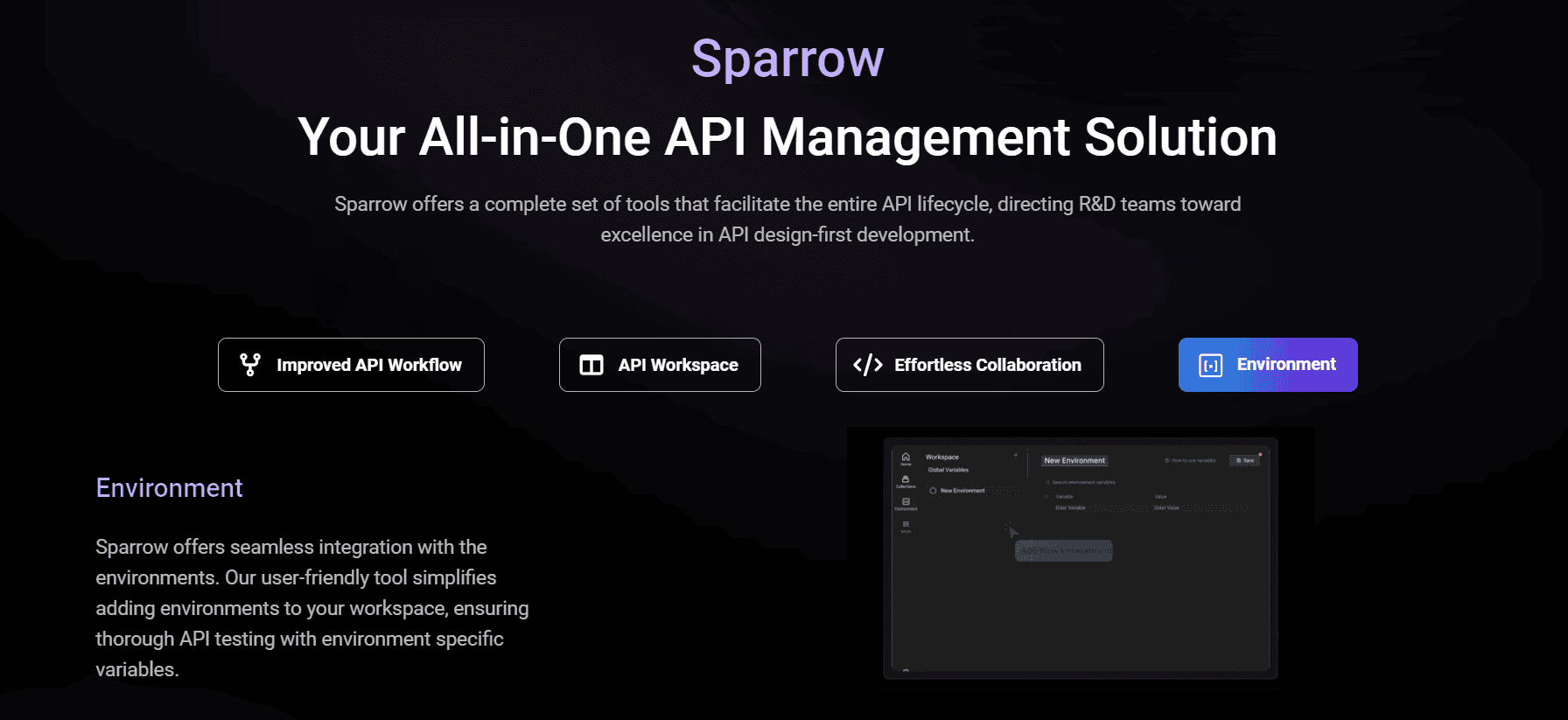Click Save button in the preview screenshot
1568x720 pixels.
coord(1245,460)
